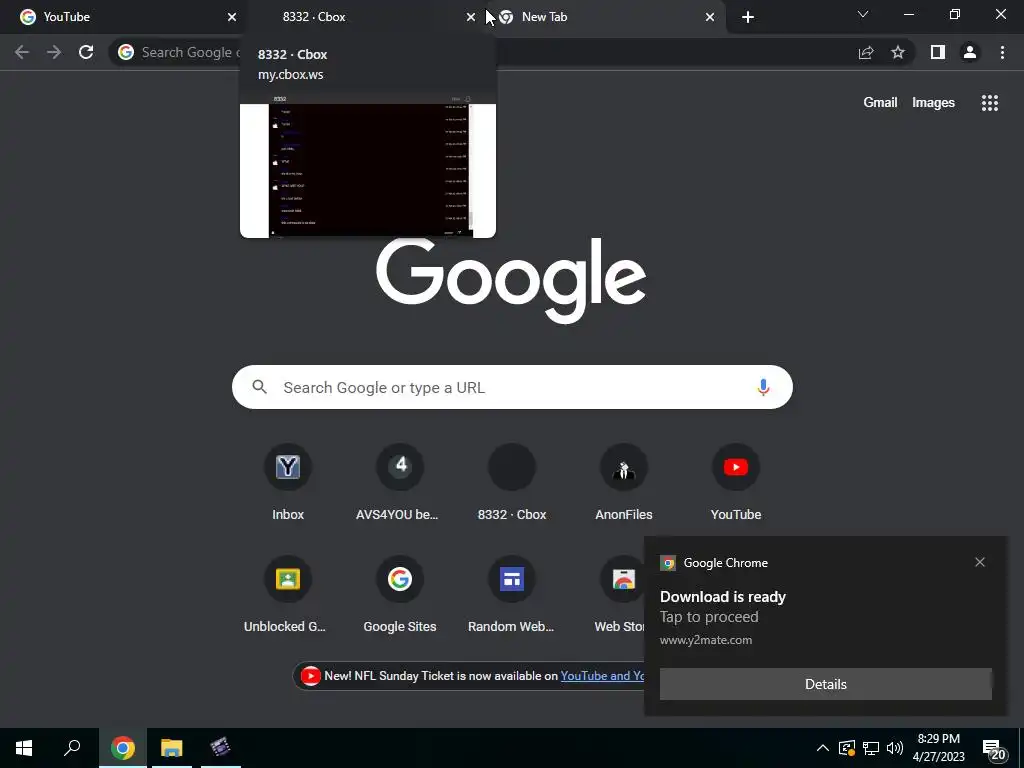The width and height of the screenshot is (1024, 768).
Task: Close the YouTube tab
Action: [x=232, y=17]
